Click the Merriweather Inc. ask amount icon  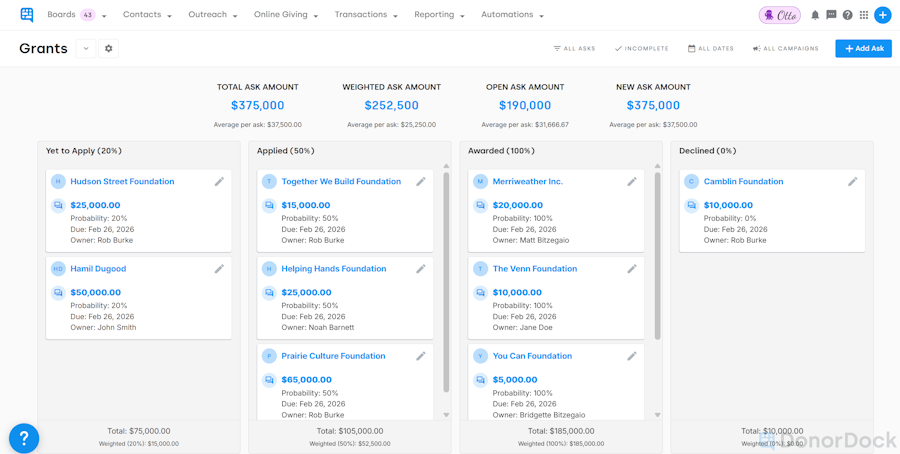480,205
